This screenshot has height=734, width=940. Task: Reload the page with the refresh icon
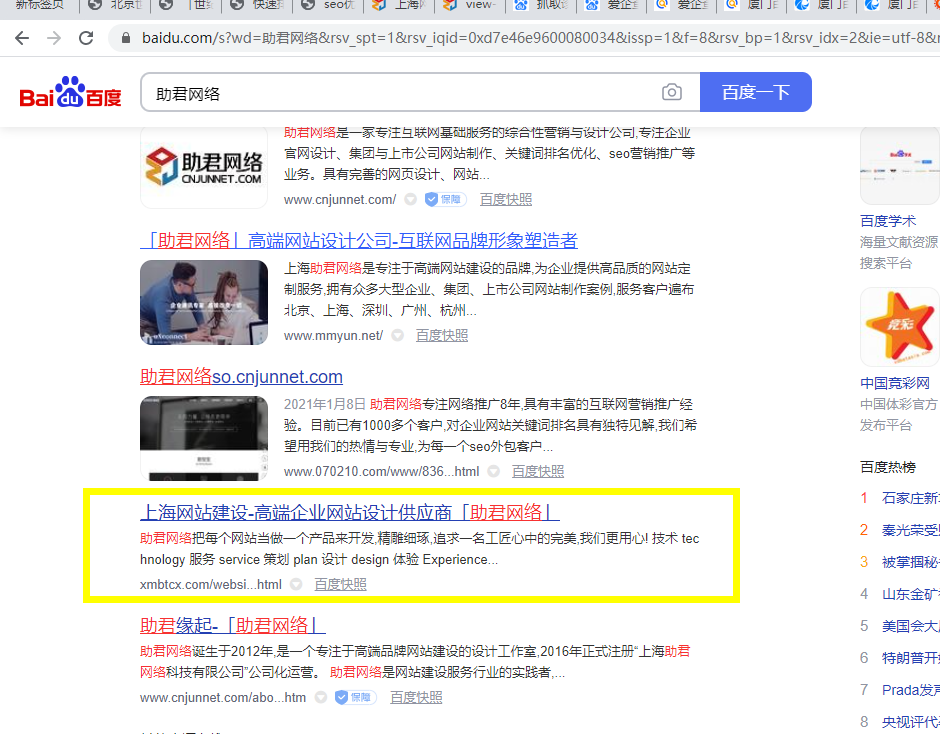(x=86, y=38)
